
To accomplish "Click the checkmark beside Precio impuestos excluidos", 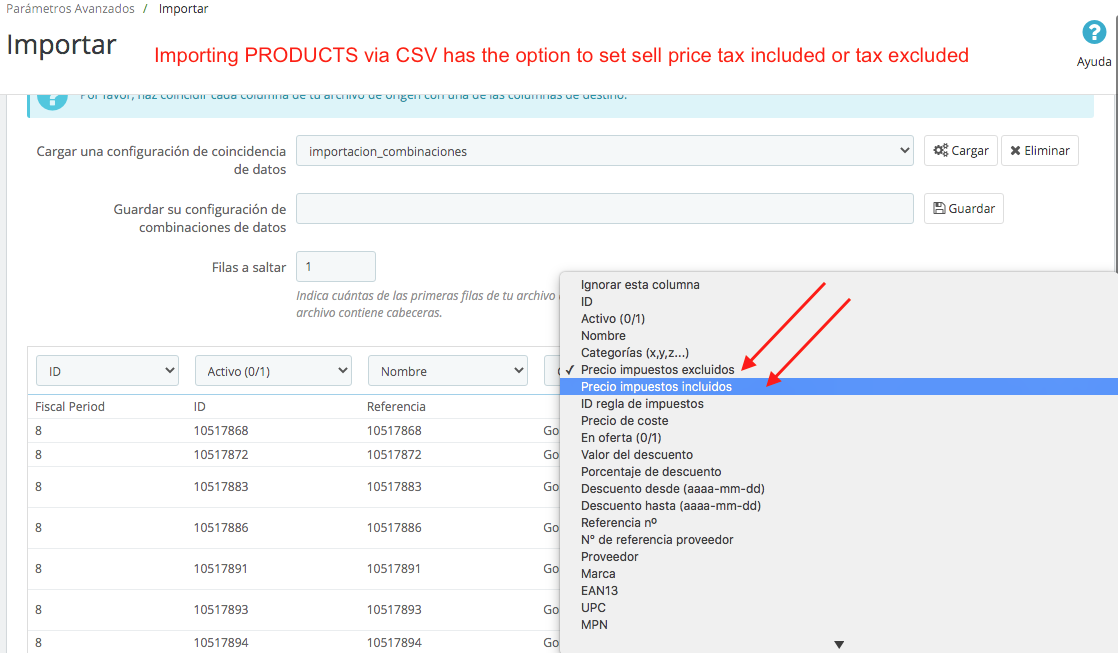I will [569, 369].
